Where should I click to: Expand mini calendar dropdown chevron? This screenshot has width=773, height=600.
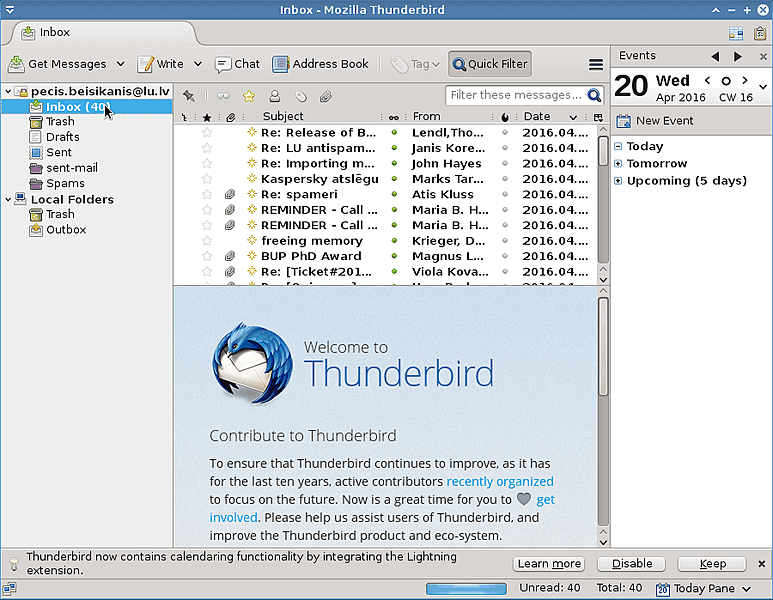click(x=763, y=87)
